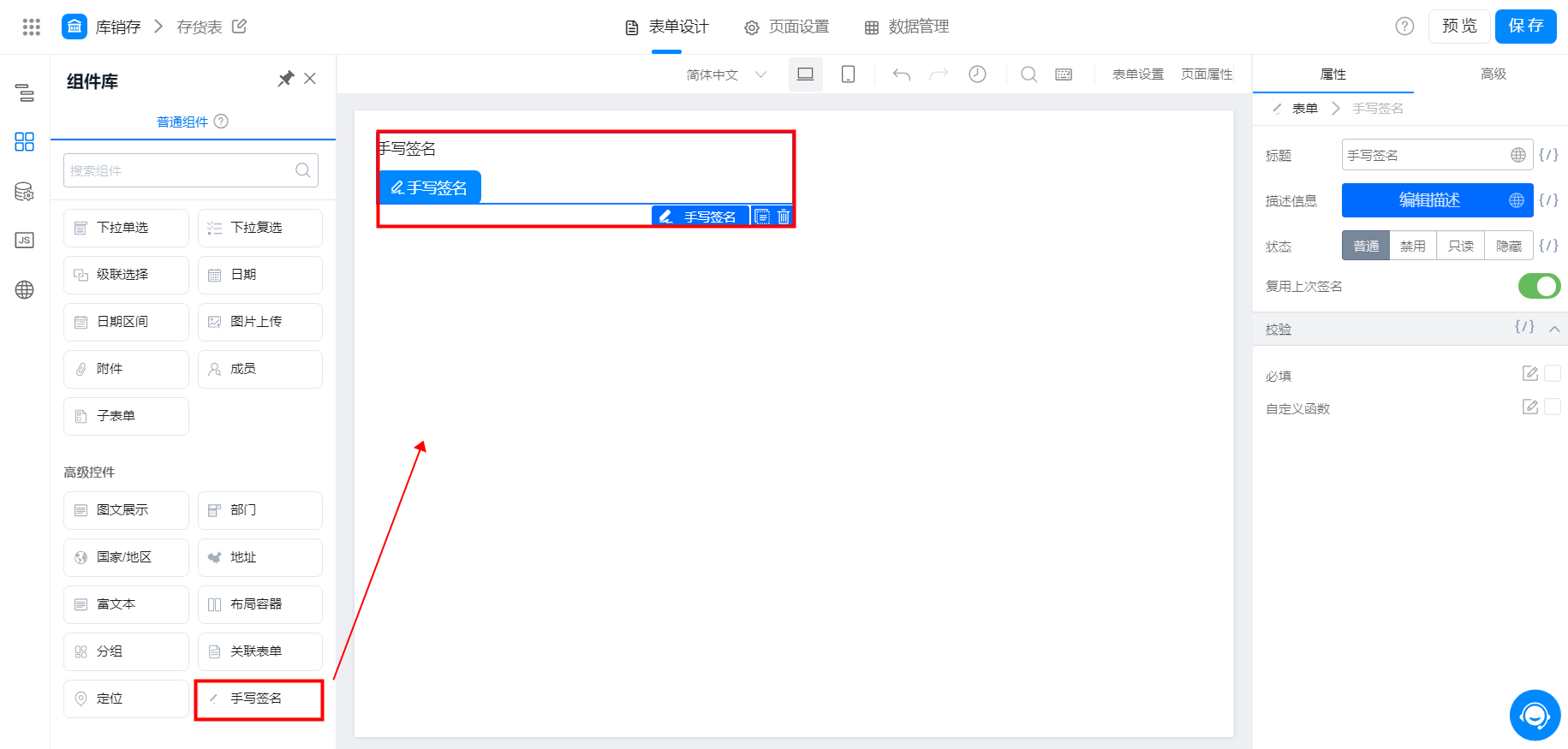Select the 布局容器 component
This screenshot has height=749, width=1568.
tap(260, 604)
